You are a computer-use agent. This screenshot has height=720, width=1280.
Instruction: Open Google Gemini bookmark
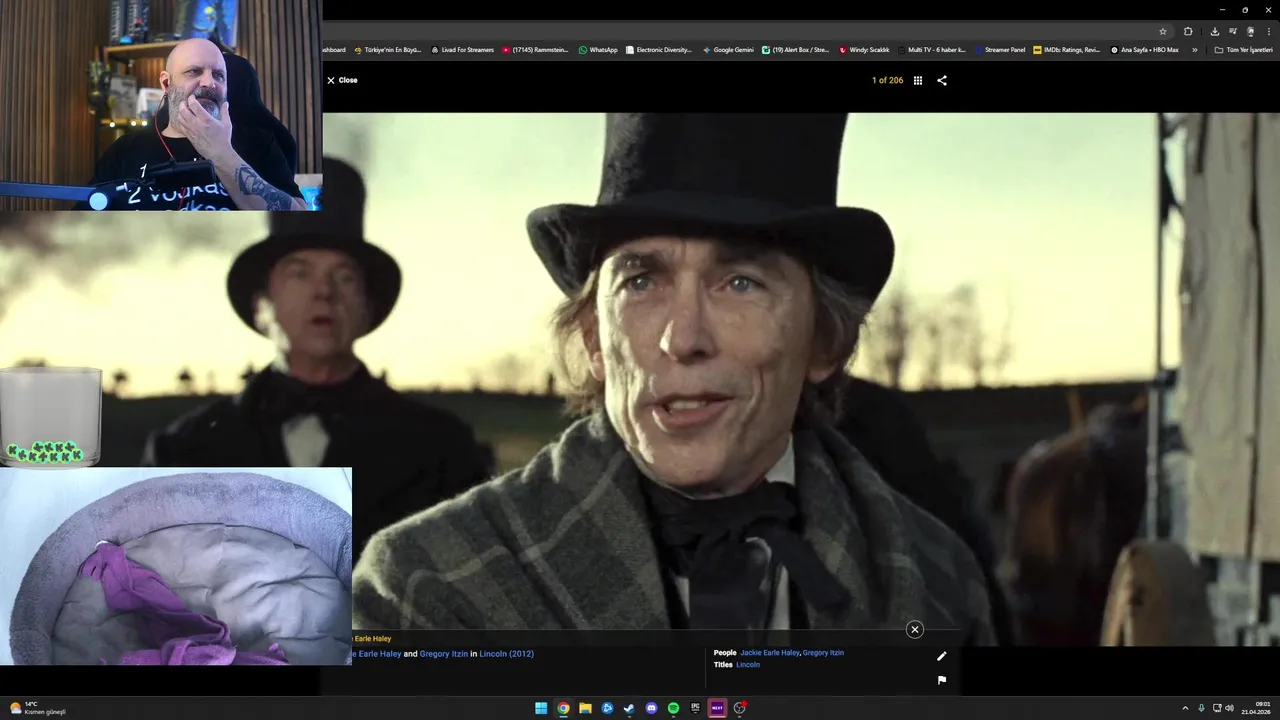coord(728,49)
